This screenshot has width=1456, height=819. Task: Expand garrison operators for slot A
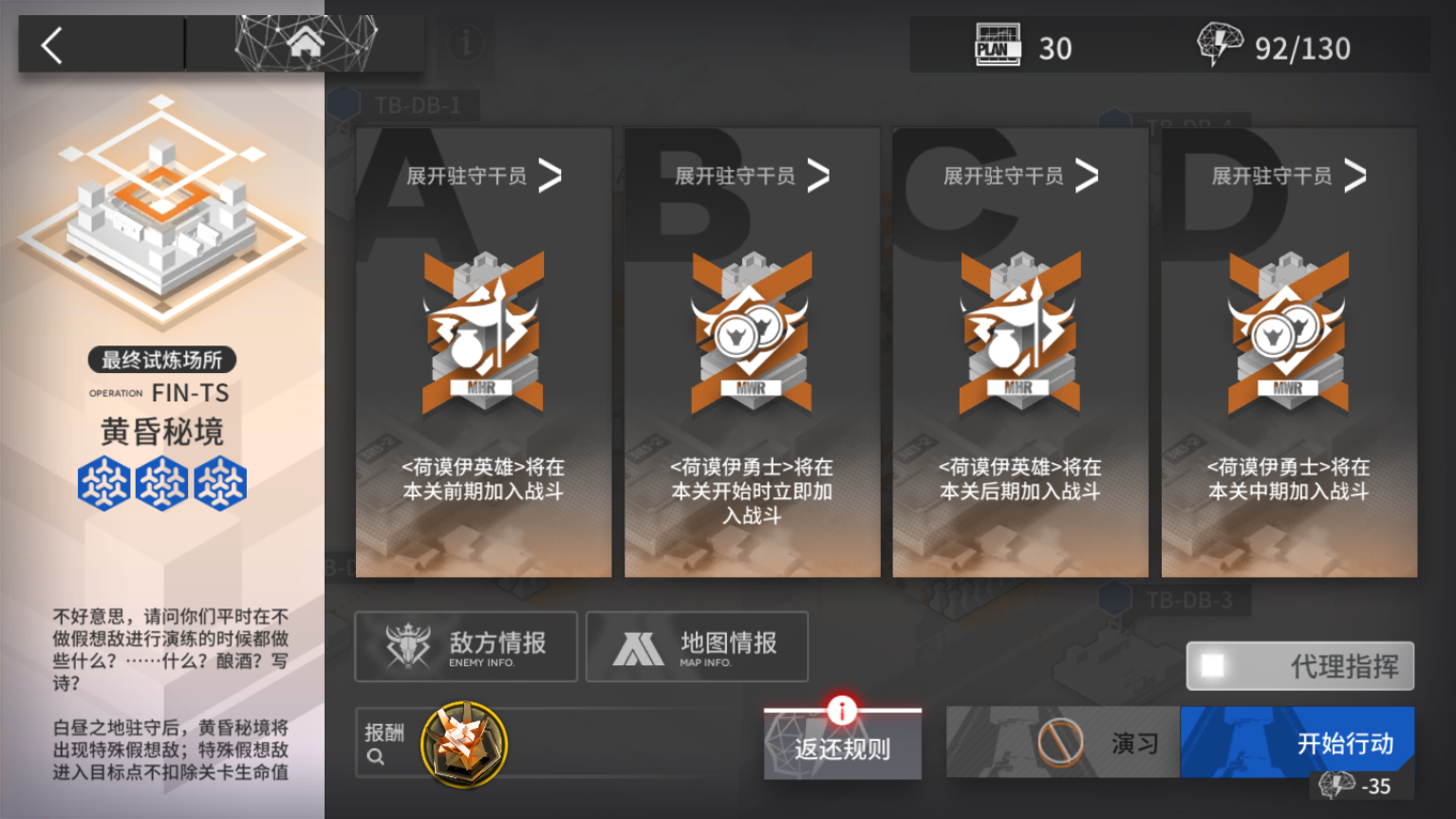[484, 176]
